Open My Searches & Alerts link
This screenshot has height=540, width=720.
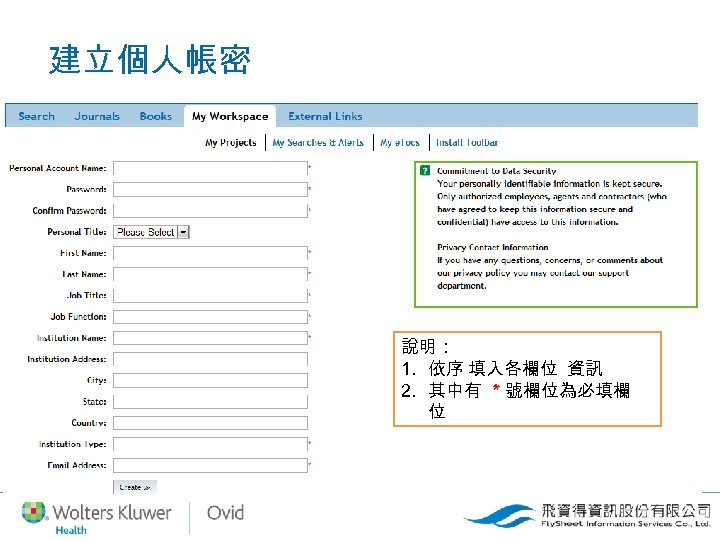pyautogui.click(x=318, y=142)
